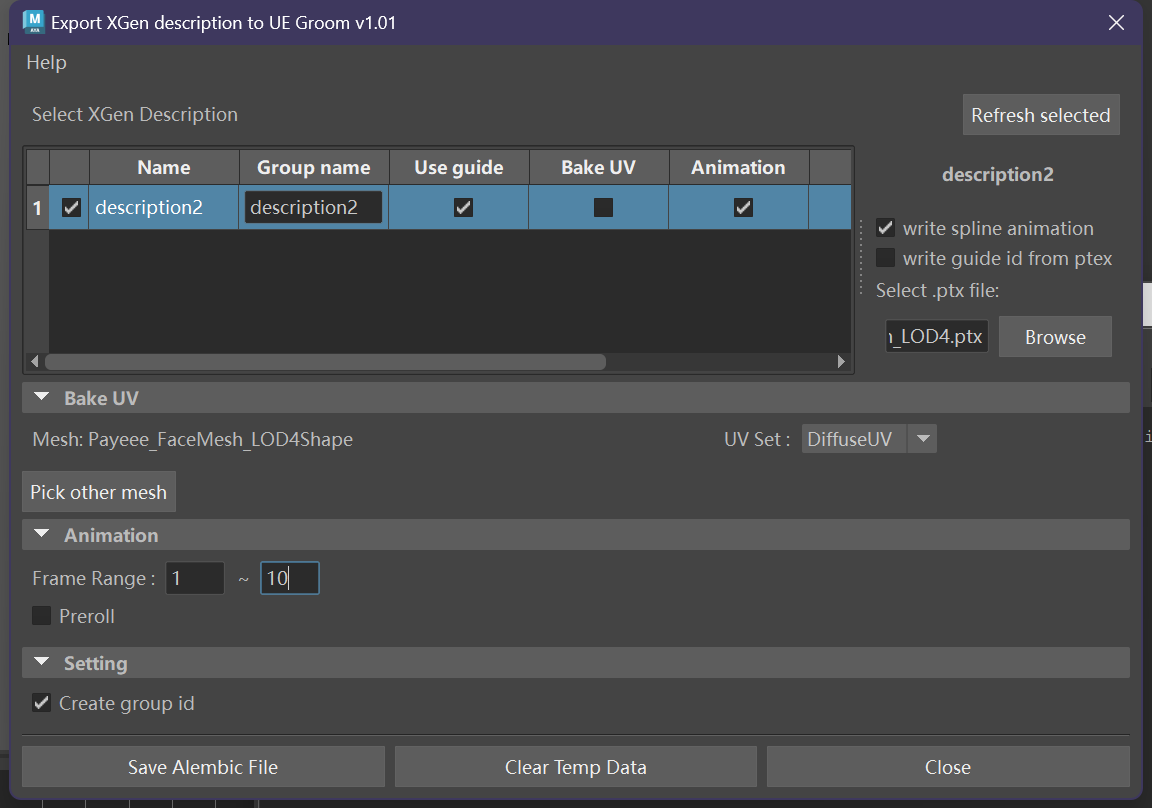
Task: Enable write guide id from ptex
Action: (x=885, y=258)
